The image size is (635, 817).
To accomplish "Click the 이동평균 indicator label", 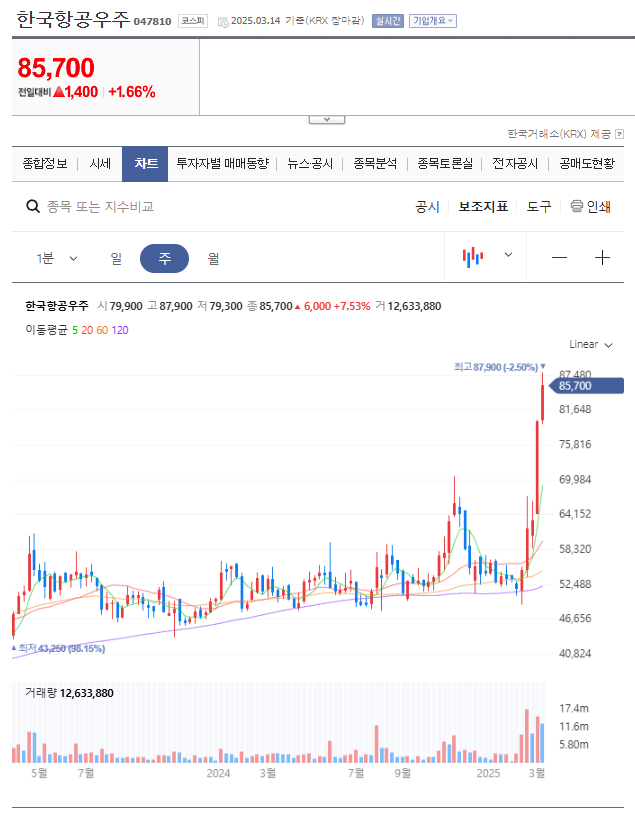I will point(46,330).
